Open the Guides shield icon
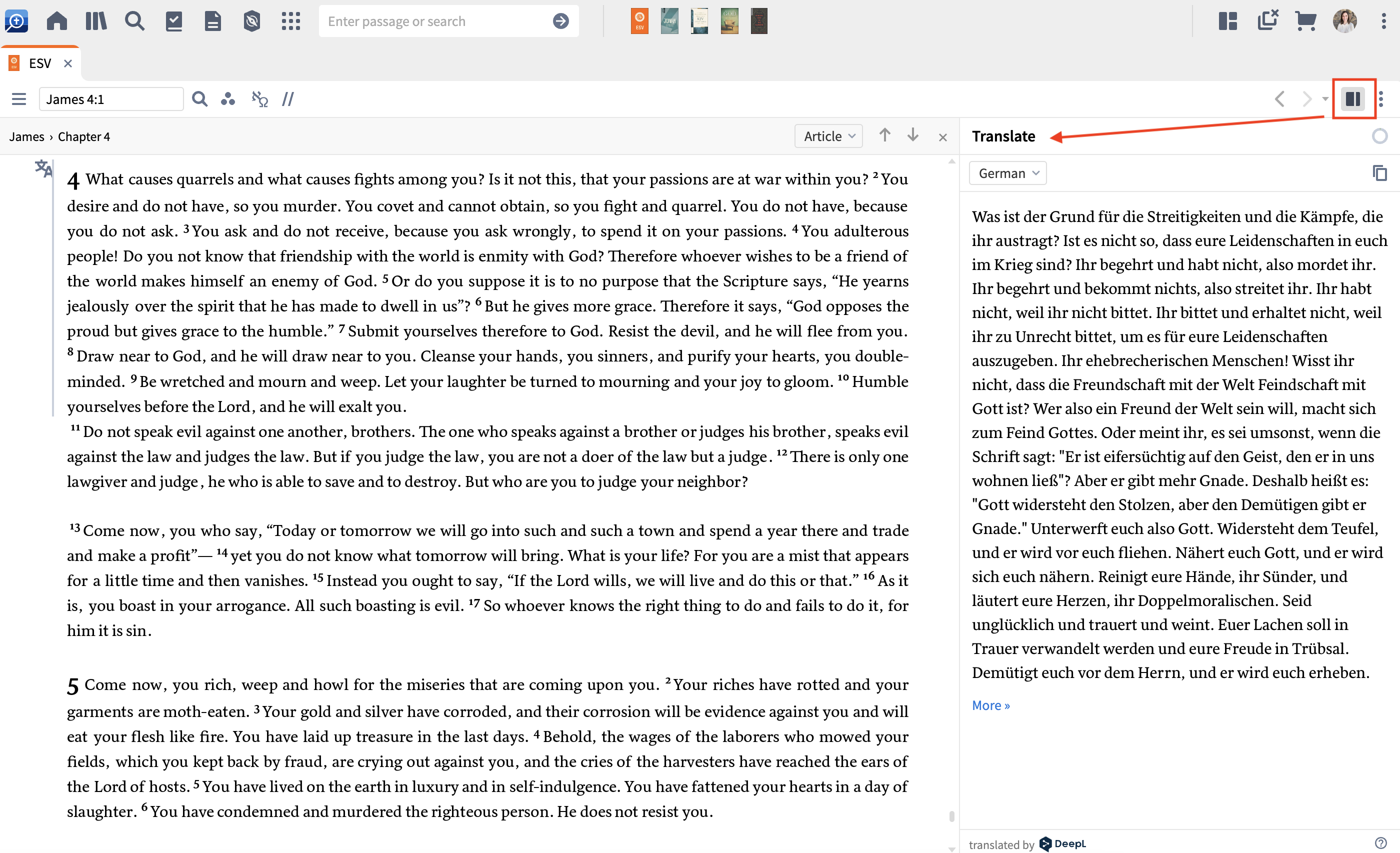Screen dimensions: 1400x853 pos(251,21)
